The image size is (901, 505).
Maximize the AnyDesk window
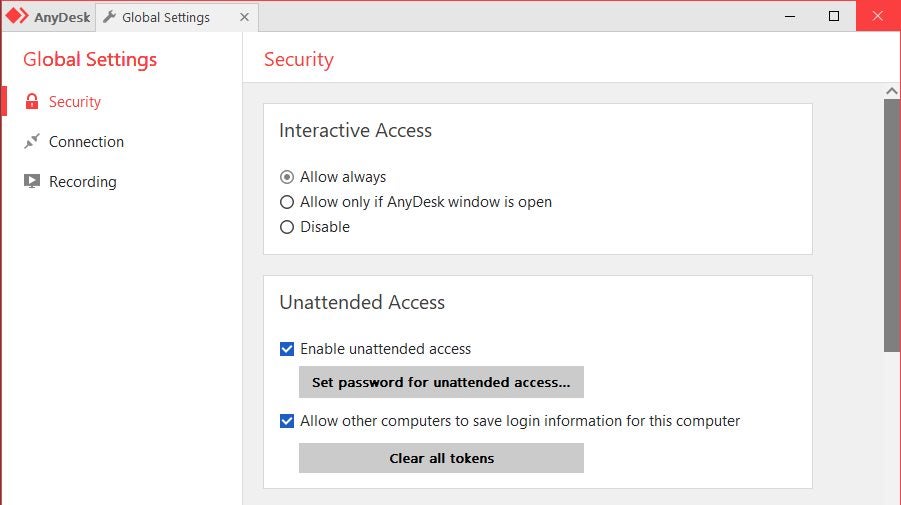click(x=834, y=16)
